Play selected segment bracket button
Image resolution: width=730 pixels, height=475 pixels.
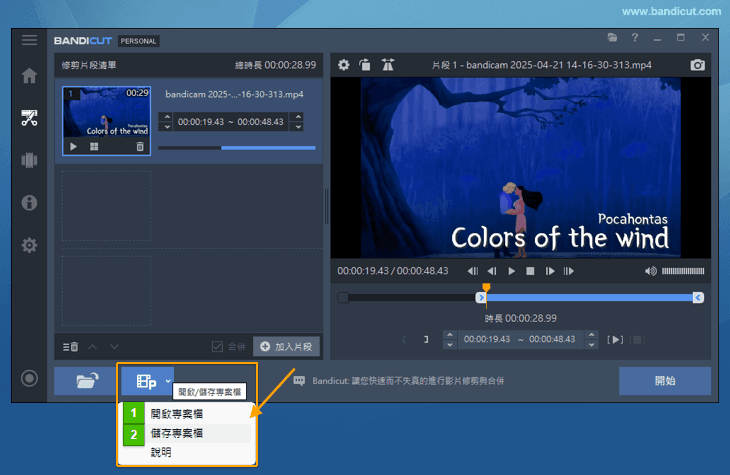615,339
